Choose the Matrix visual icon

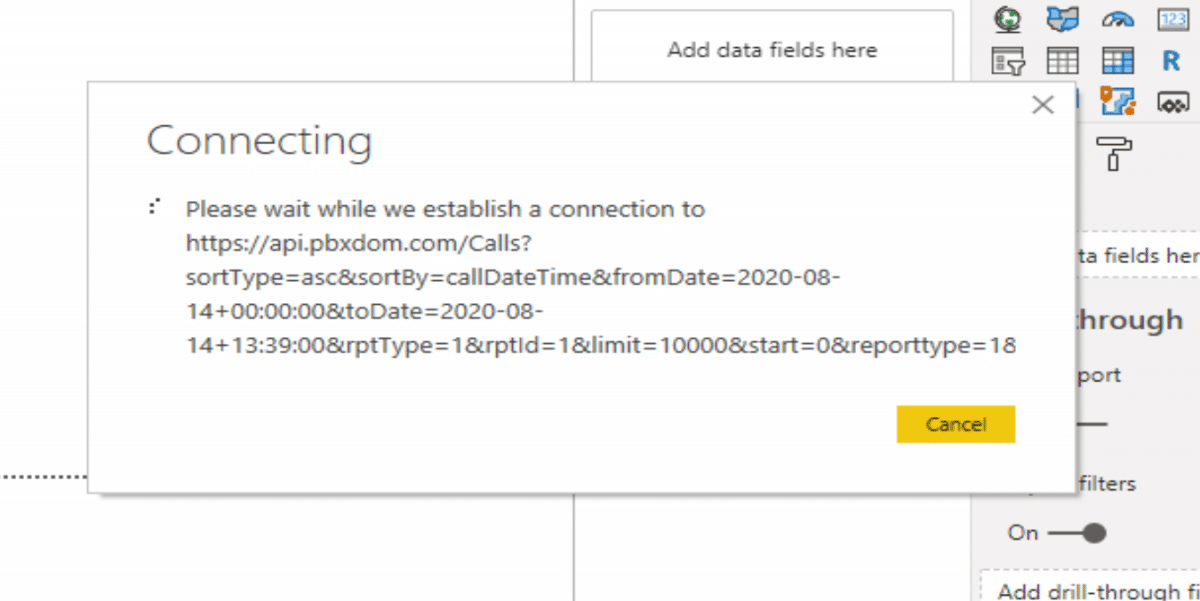[x=1117, y=61]
